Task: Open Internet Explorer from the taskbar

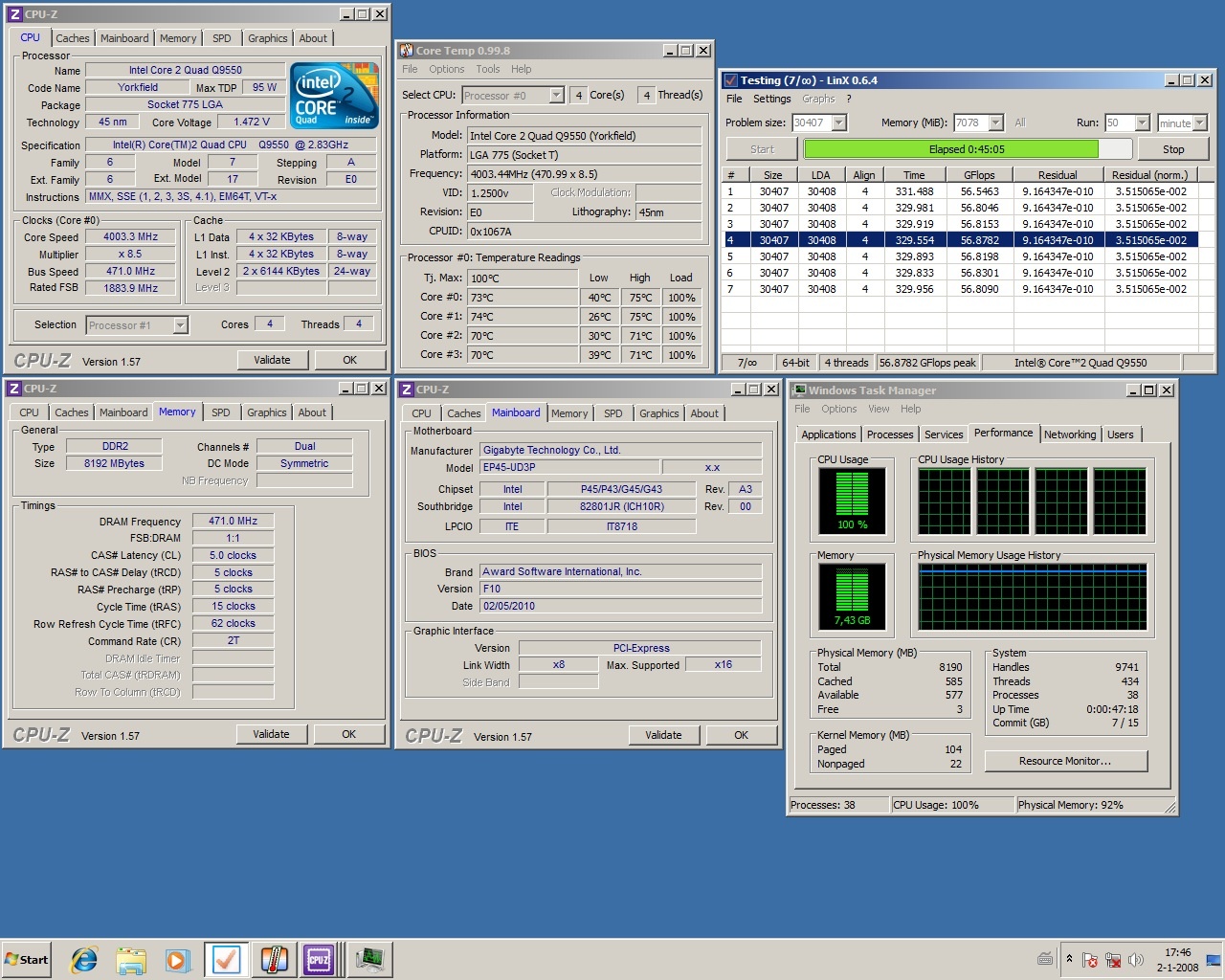Action: point(84,959)
